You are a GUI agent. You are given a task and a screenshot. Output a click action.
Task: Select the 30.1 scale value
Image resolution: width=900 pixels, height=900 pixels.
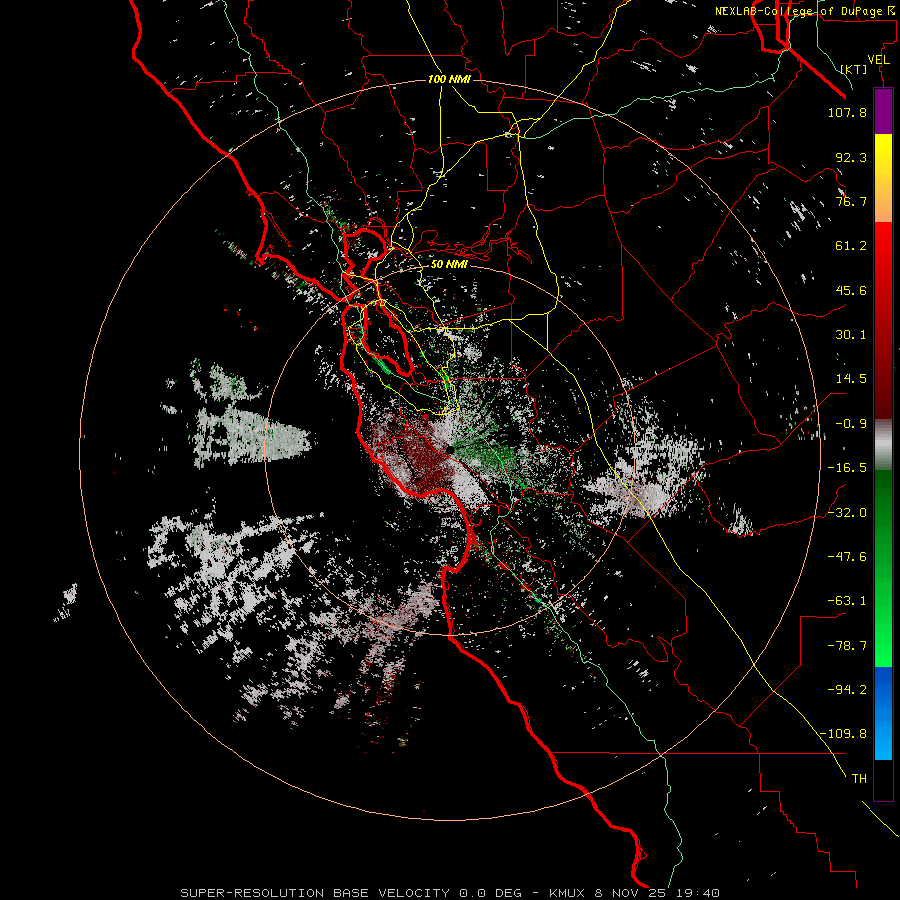pyautogui.click(x=851, y=335)
